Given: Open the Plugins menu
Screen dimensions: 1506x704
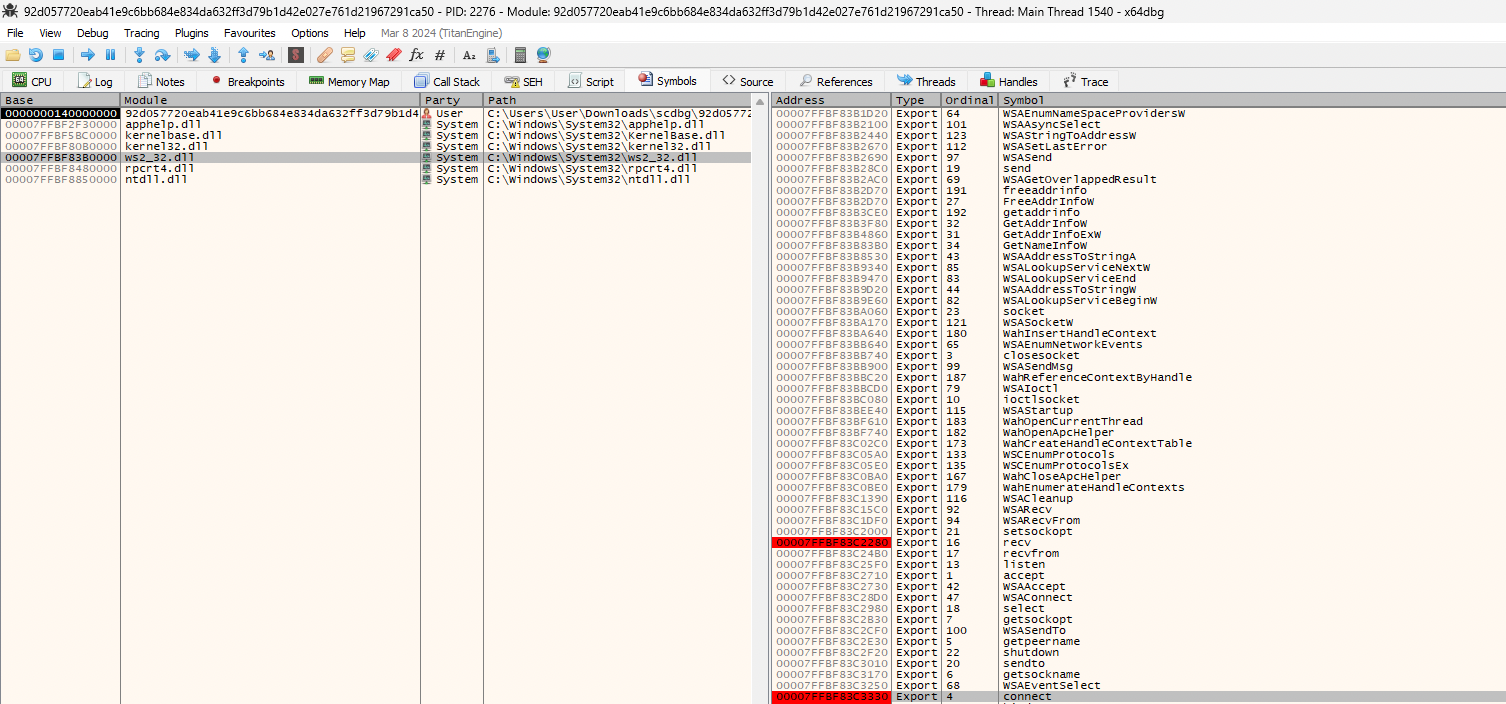Looking at the screenshot, I should (191, 33).
